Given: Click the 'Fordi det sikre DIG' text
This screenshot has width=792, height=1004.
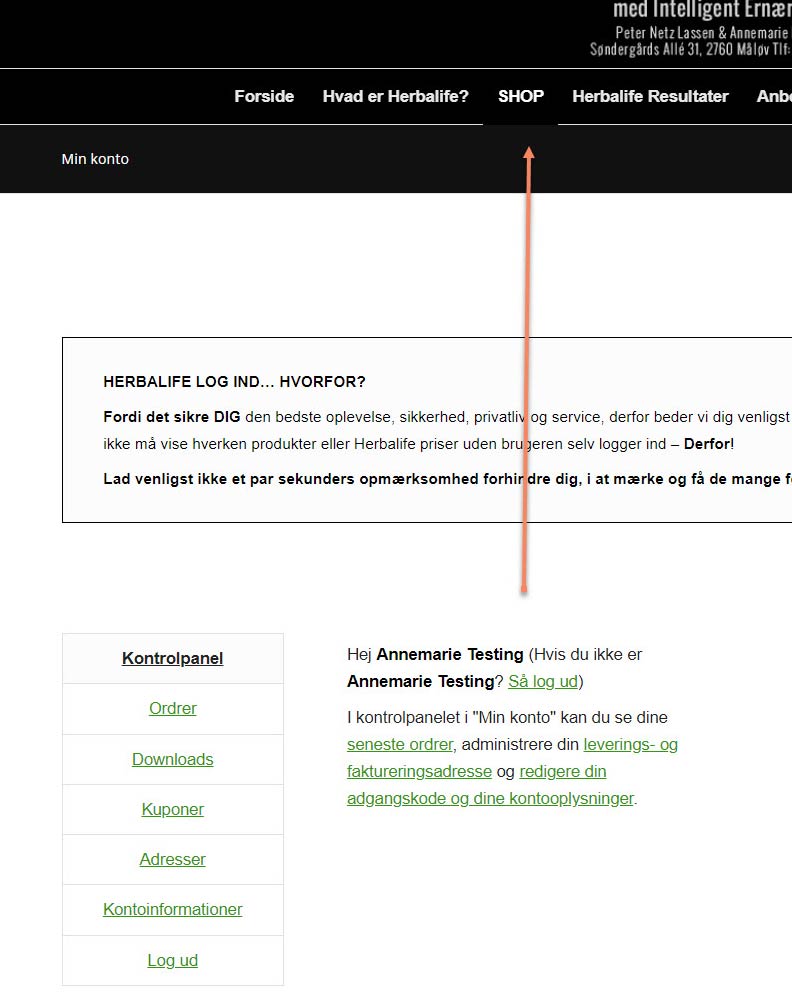Looking at the screenshot, I should click(172, 417).
